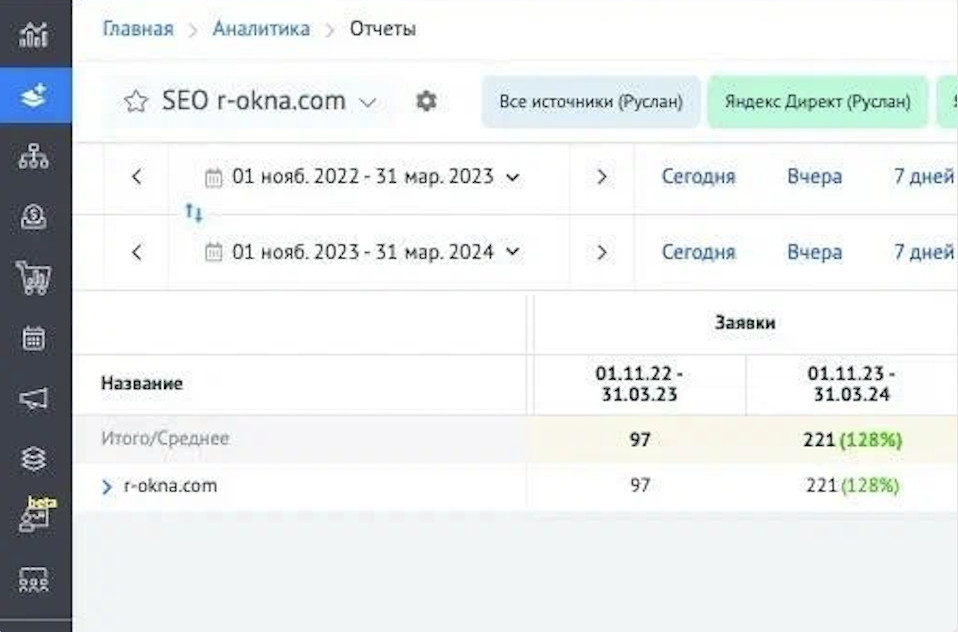Open the shopping cart sidebar icon
The image size is (958, 632).
pos(34,277)
